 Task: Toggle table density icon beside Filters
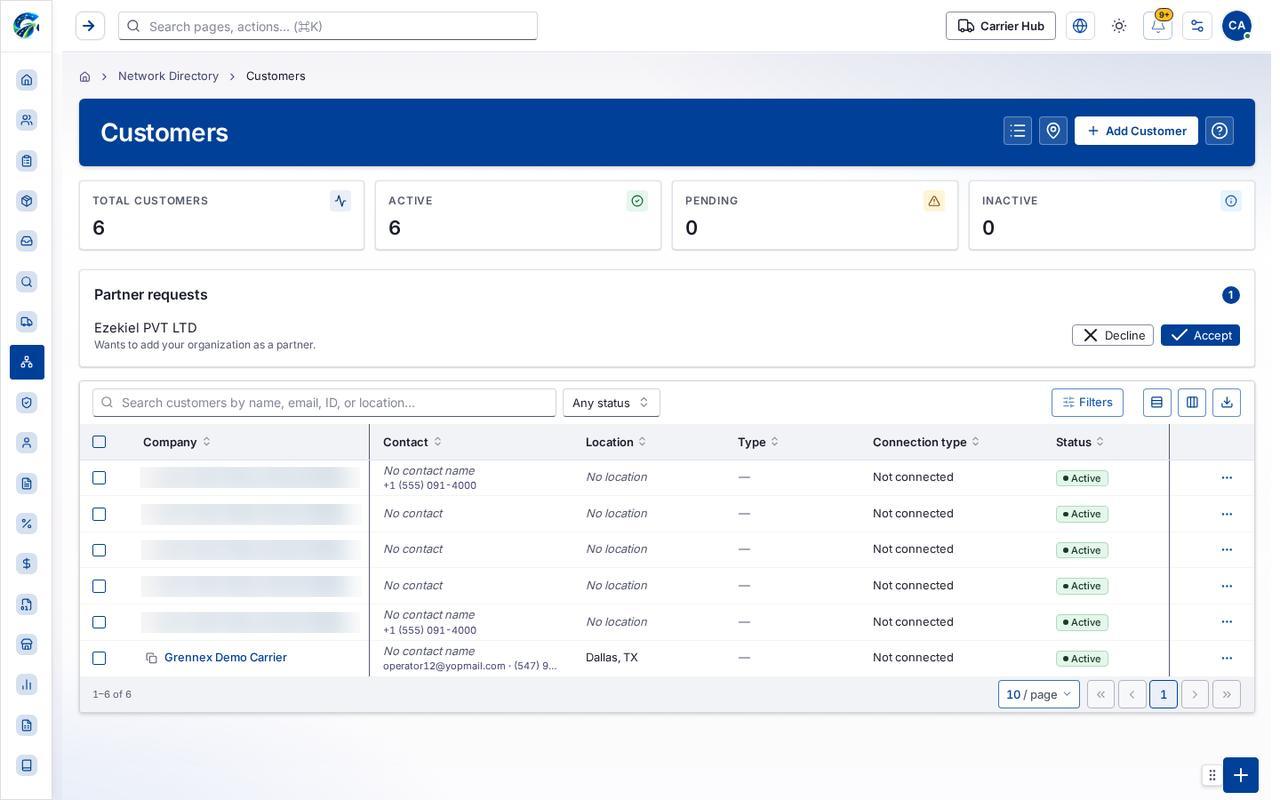point(1157,403)
